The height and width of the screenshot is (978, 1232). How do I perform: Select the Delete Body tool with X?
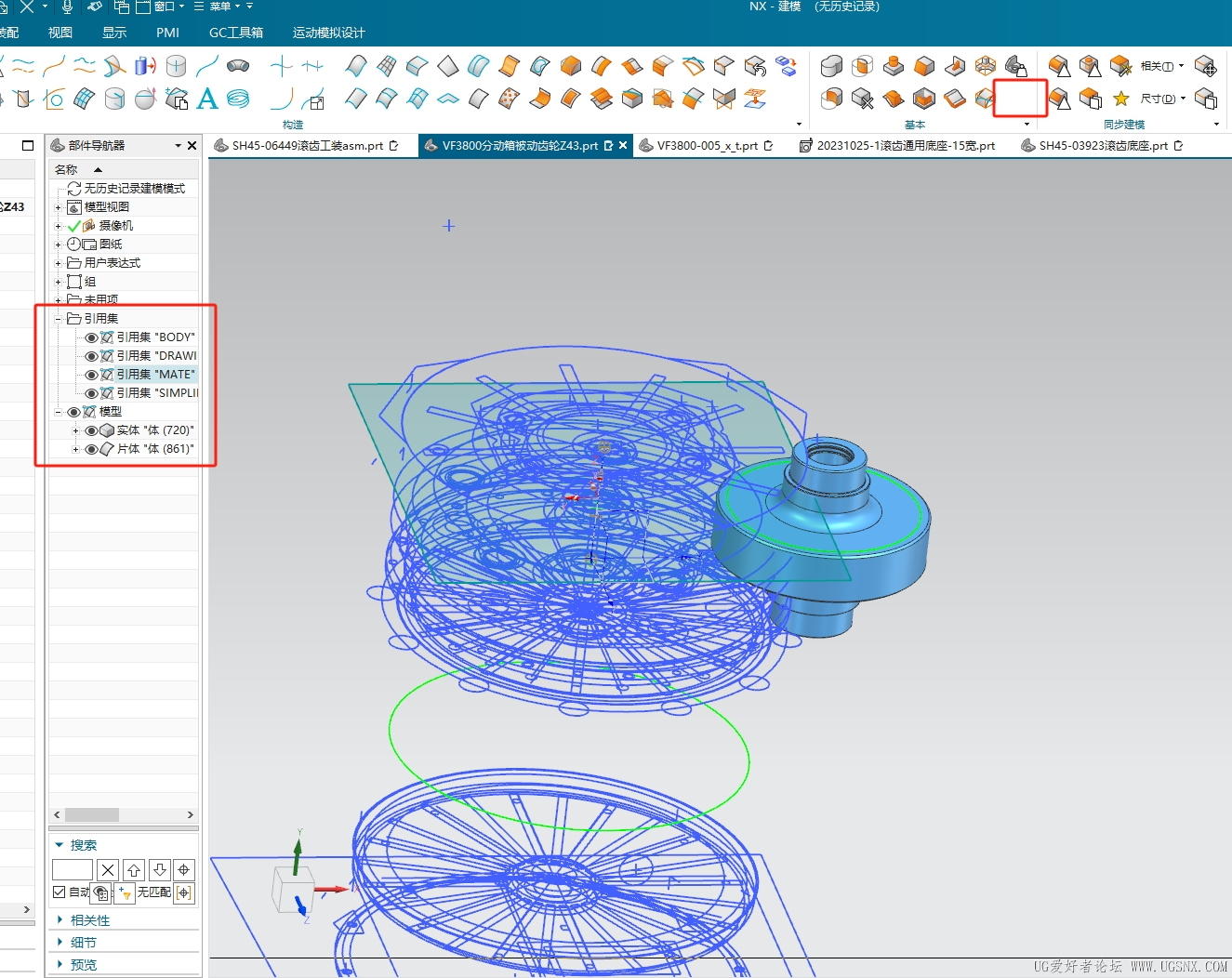(862, 99)
